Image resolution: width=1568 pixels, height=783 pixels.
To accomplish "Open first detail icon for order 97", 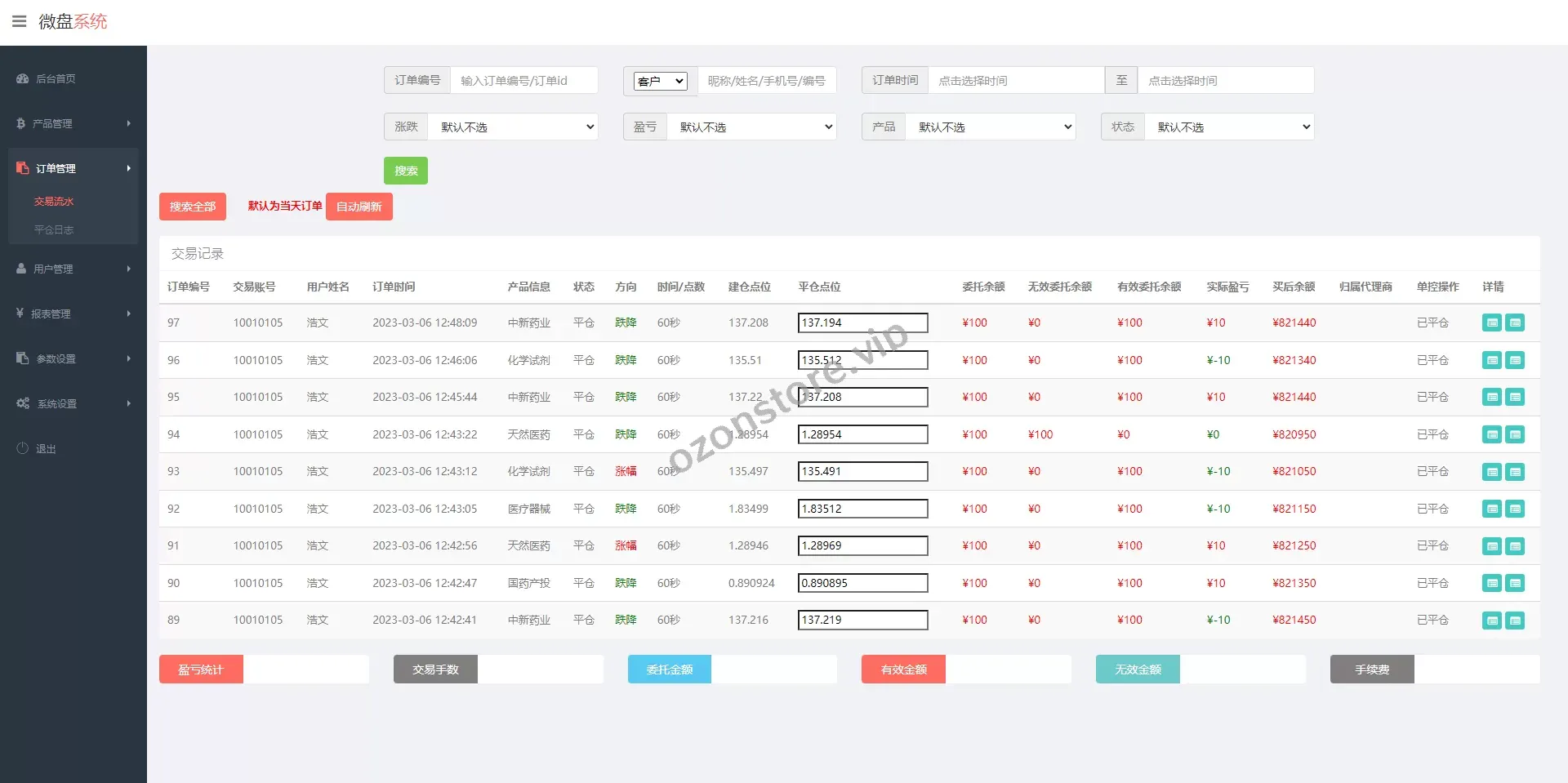I will click(x=1491, y=323).
